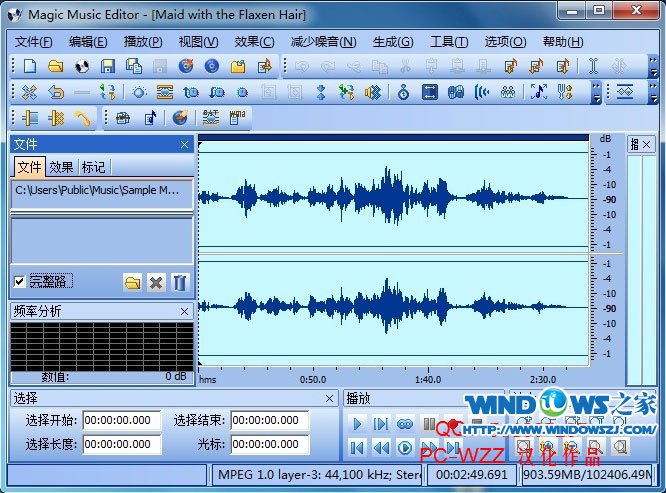This screenshot has height=493, width=666.
Task: Open the 效果(C) menu
Action: [254, 41]
